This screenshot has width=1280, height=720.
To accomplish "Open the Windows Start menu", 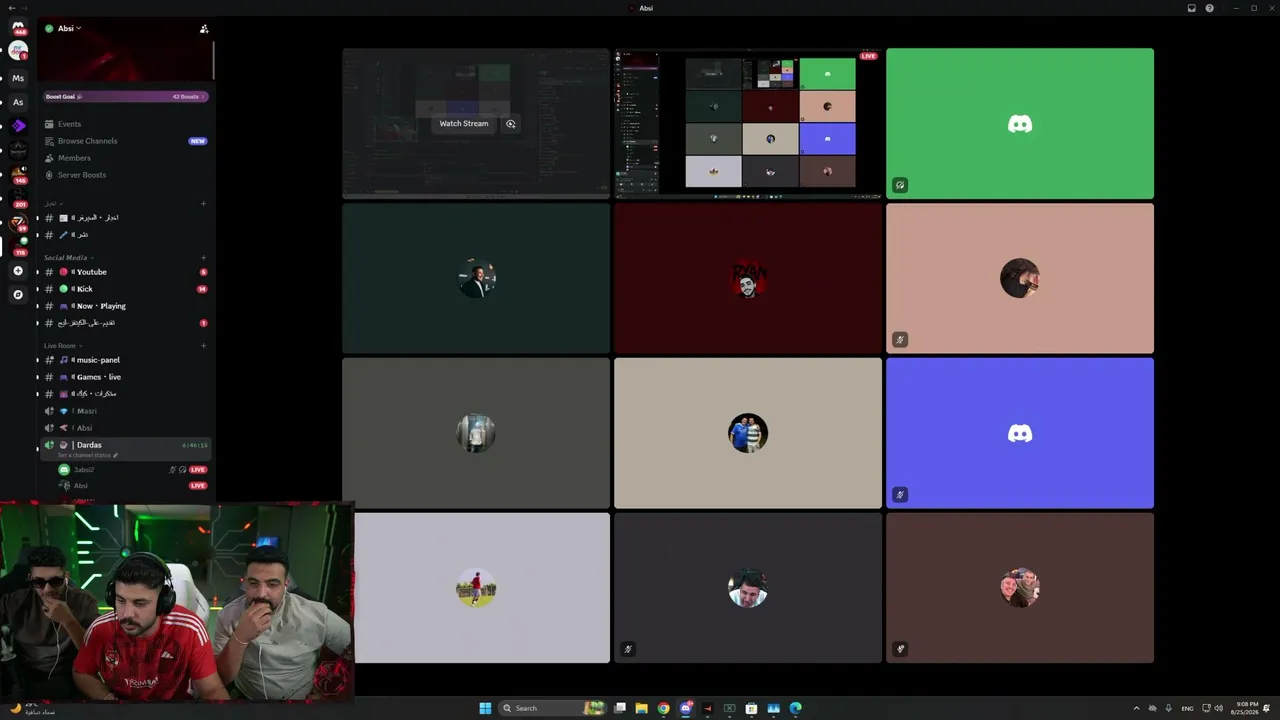I will click(x=485, y=708).
